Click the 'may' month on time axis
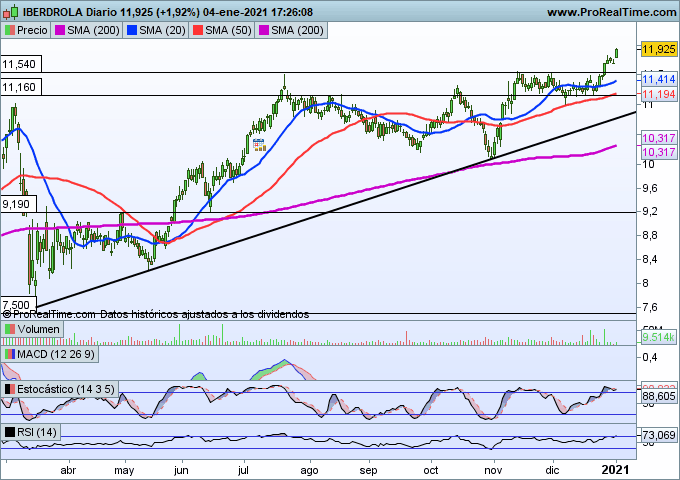The width and height of the screenshot is (680, 480). point(124,471)
